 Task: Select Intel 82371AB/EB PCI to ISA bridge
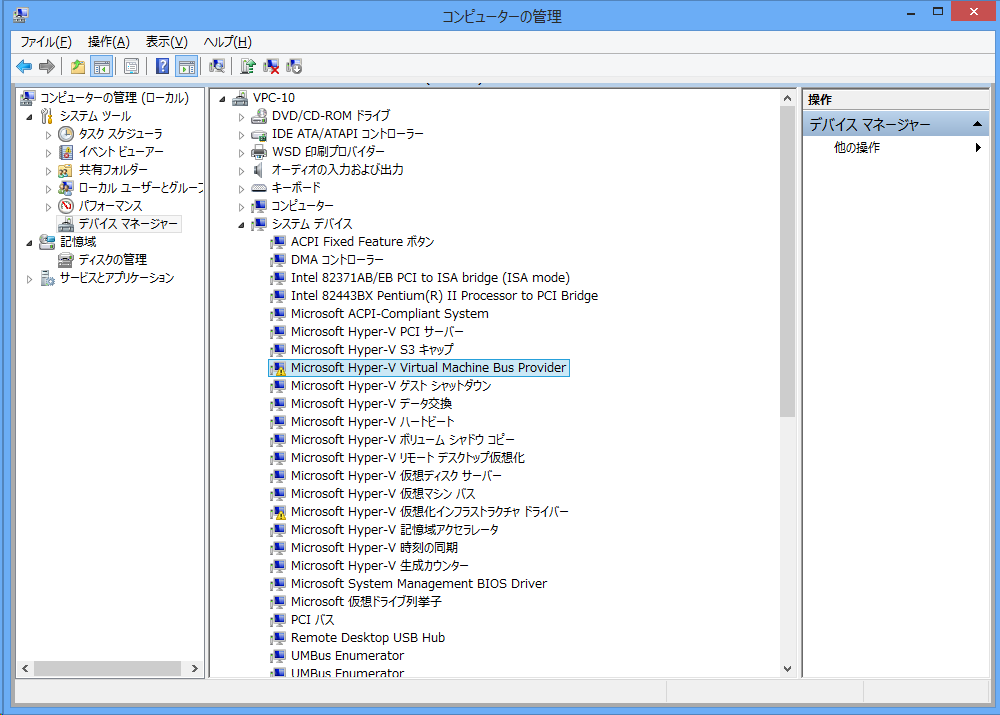point(430,278)
